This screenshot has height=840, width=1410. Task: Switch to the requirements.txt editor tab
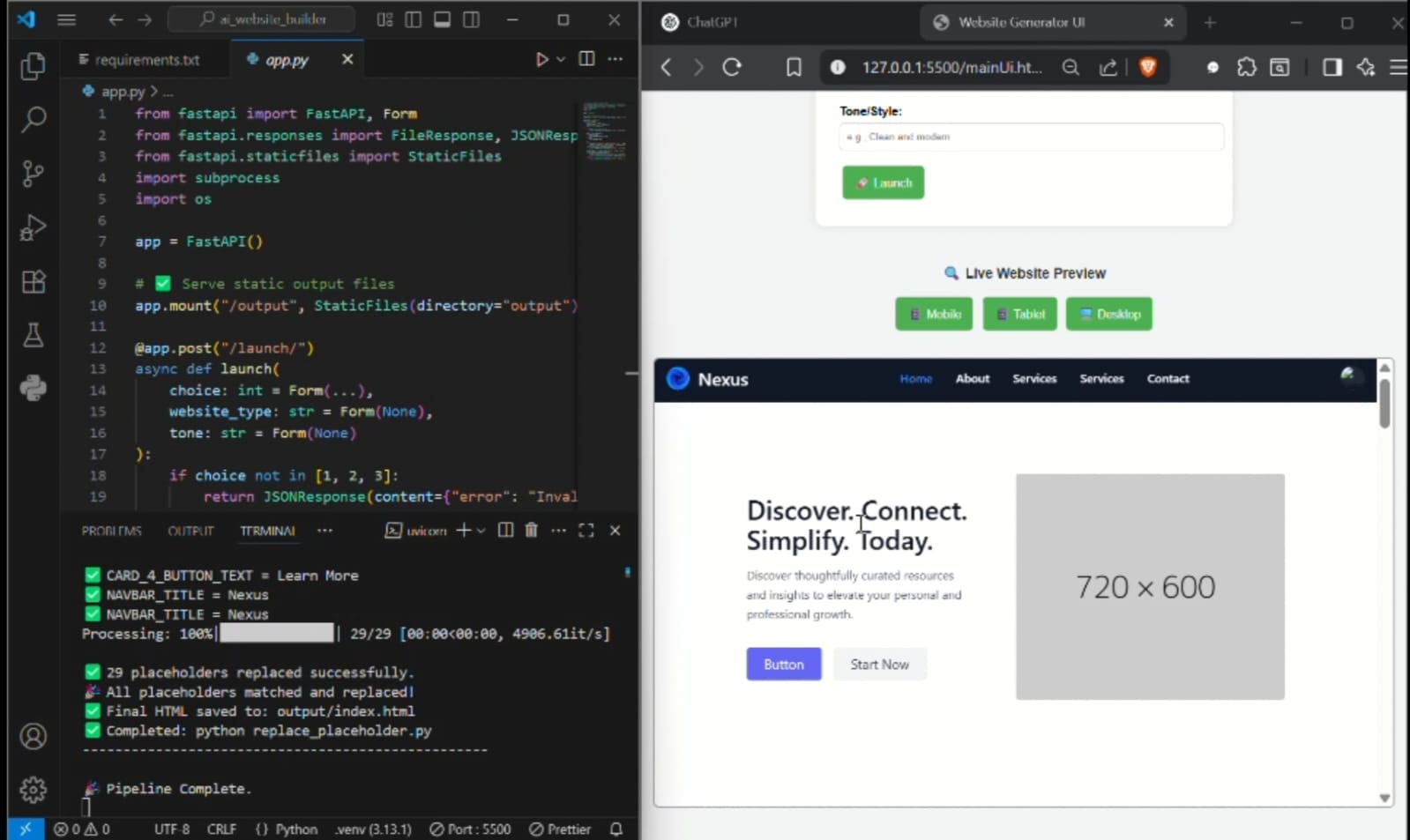point(139,60)
